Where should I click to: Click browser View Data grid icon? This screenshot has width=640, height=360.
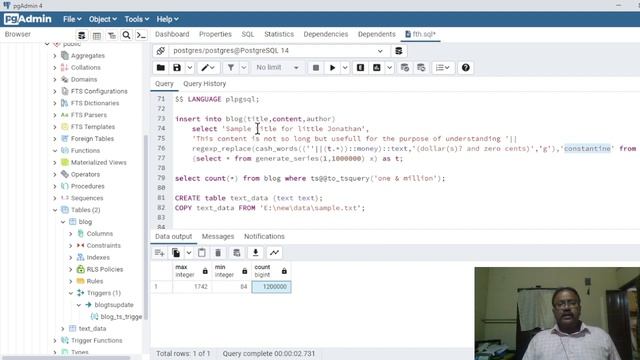(x=97, y=36)
